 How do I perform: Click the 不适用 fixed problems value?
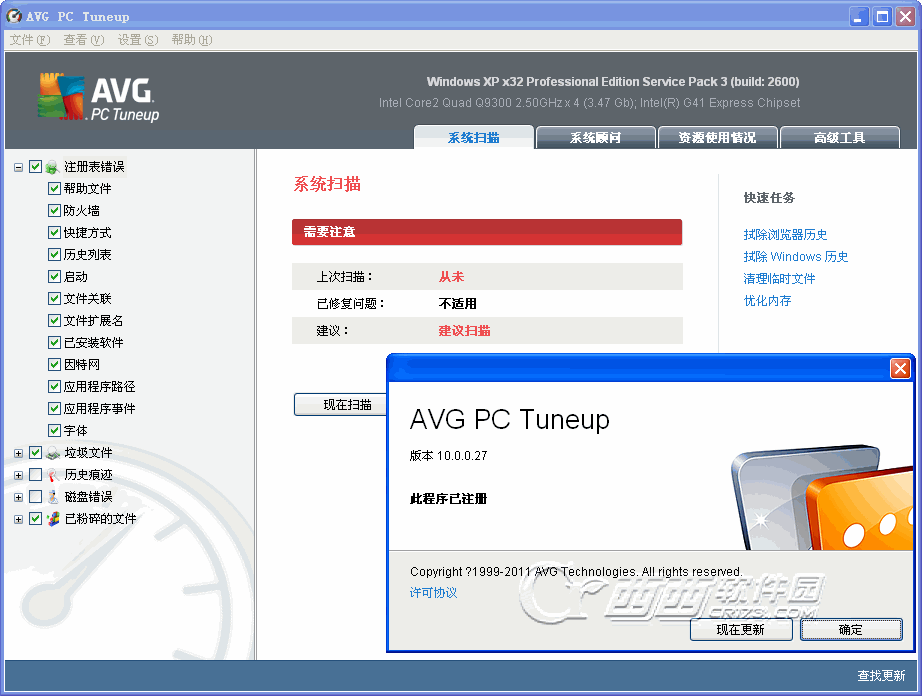pos(457,303)
